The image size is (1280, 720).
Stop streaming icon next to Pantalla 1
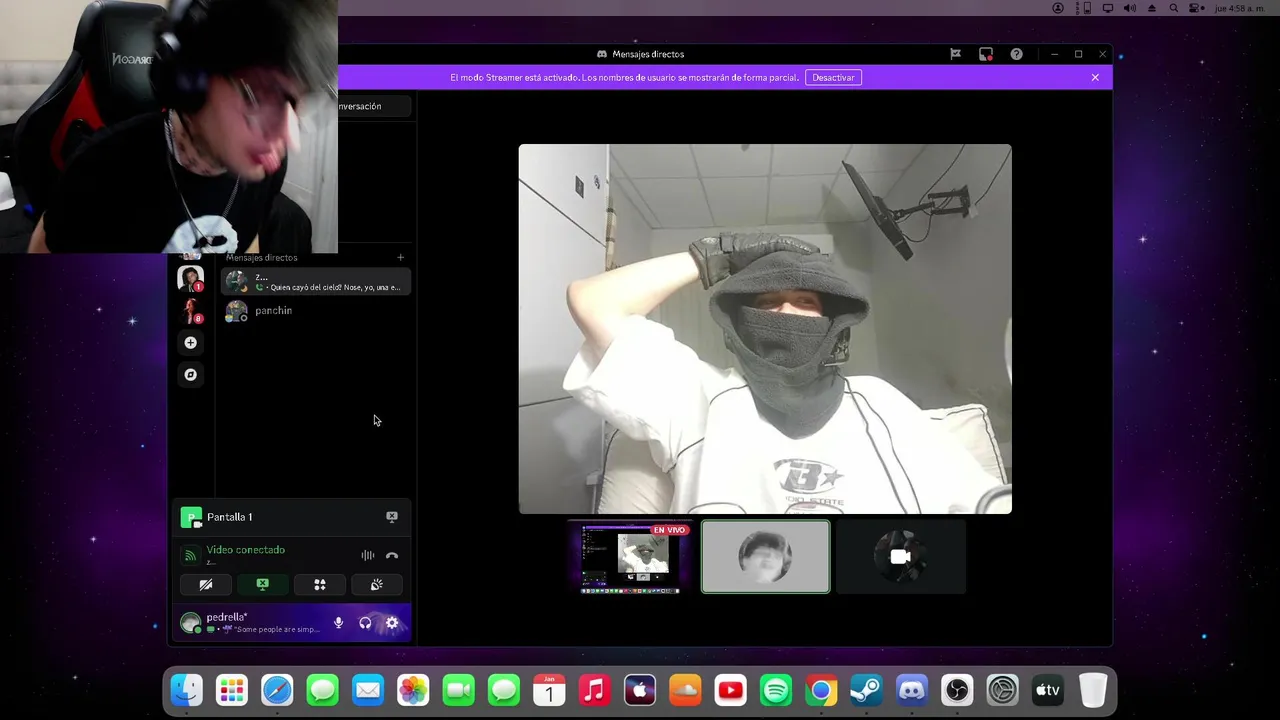tap(392, 517)
